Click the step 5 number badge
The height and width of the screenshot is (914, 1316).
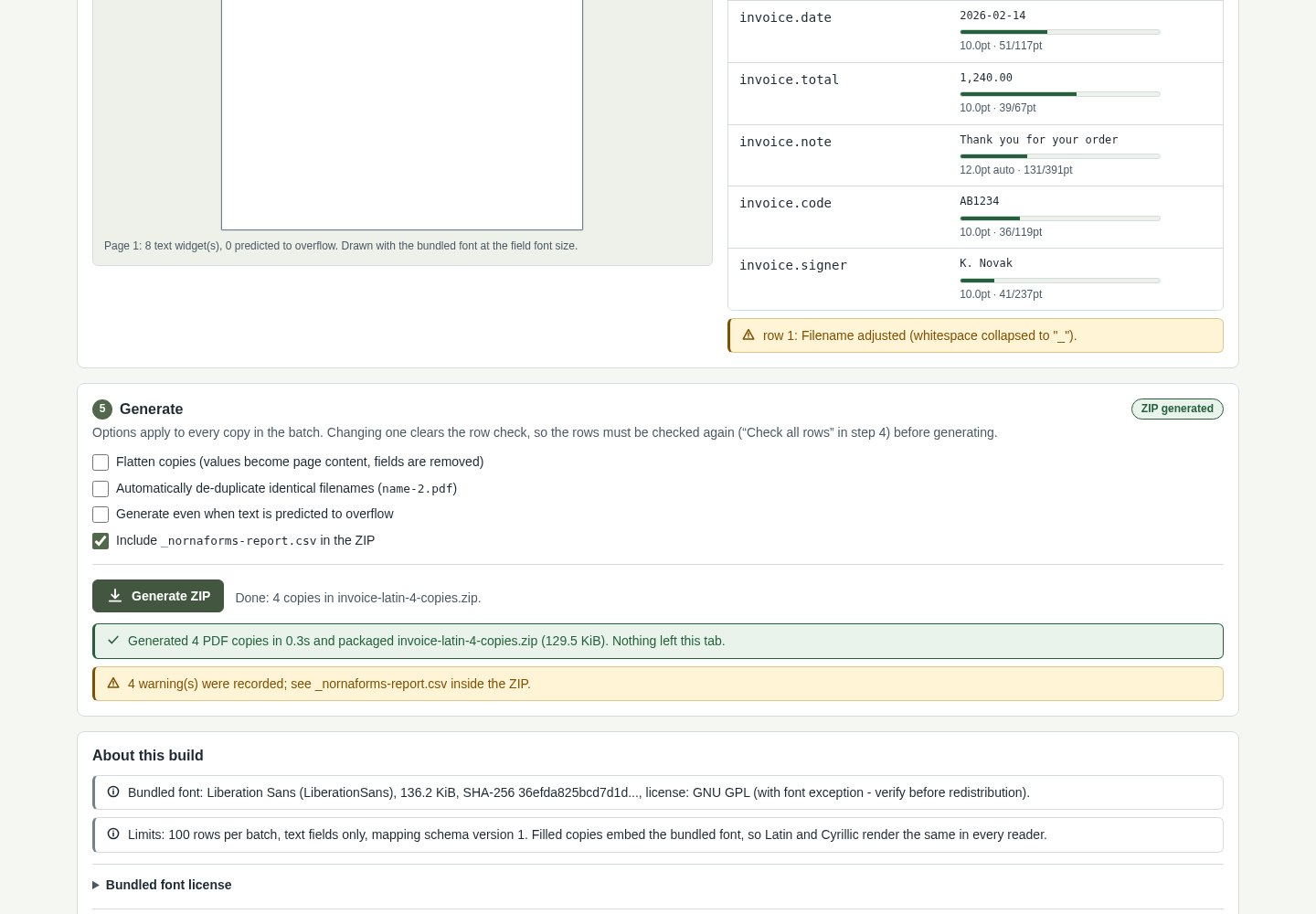pos(102,409)
